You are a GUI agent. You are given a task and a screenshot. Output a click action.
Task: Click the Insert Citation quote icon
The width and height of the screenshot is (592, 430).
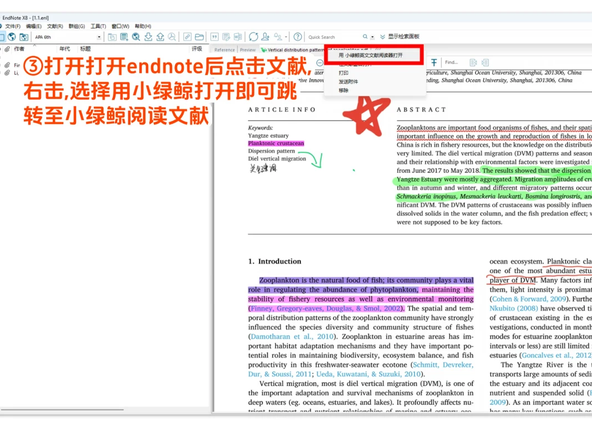[214, 37]
